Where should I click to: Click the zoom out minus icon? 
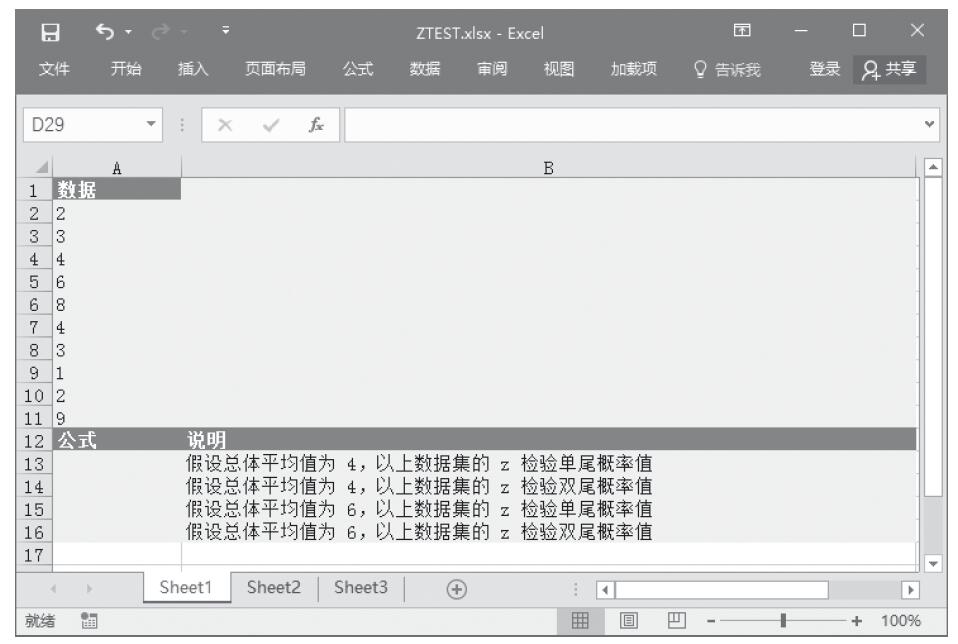[710, 621]
